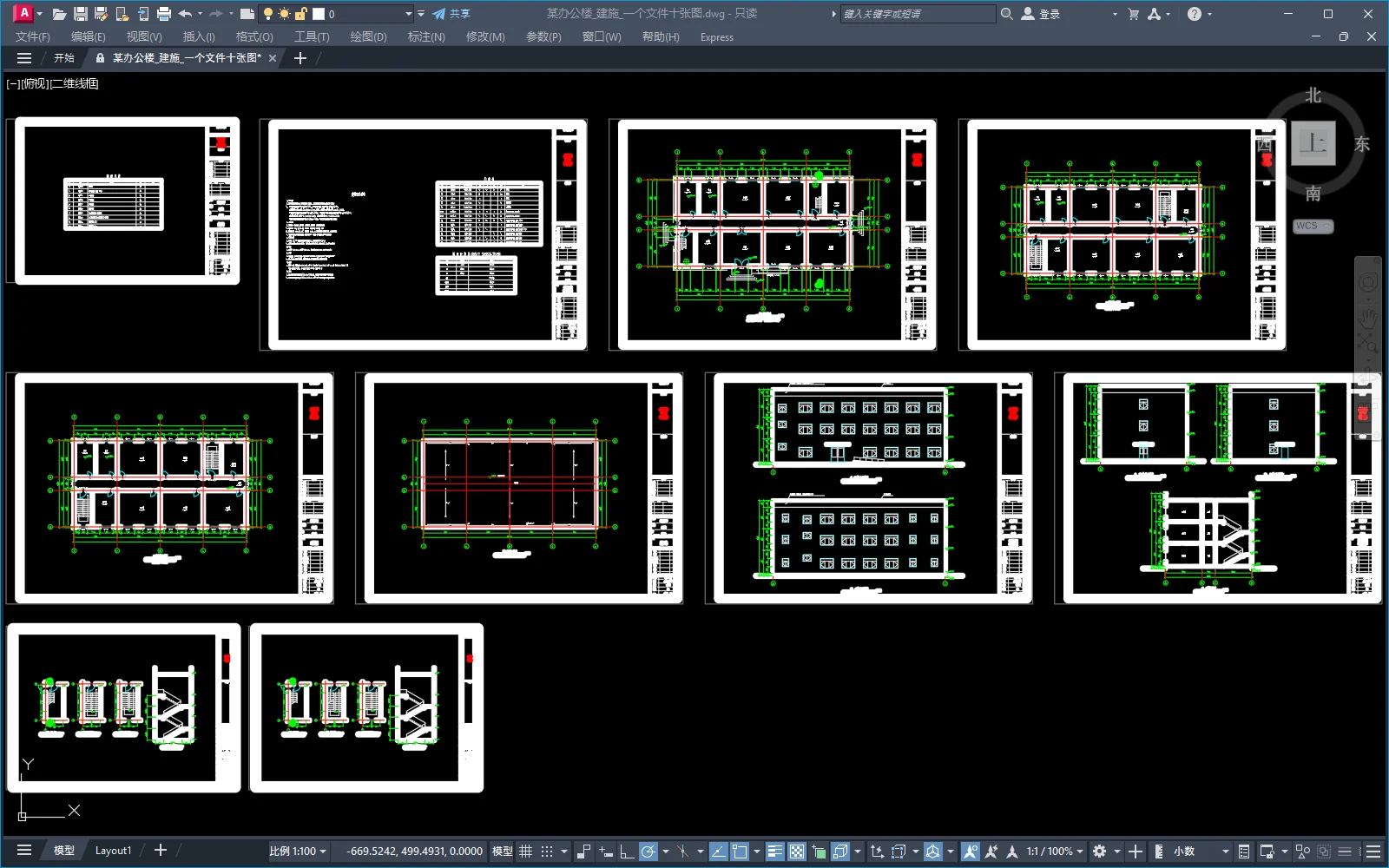
Task: Toggle lineweight display icon
Action: [775, 852]
